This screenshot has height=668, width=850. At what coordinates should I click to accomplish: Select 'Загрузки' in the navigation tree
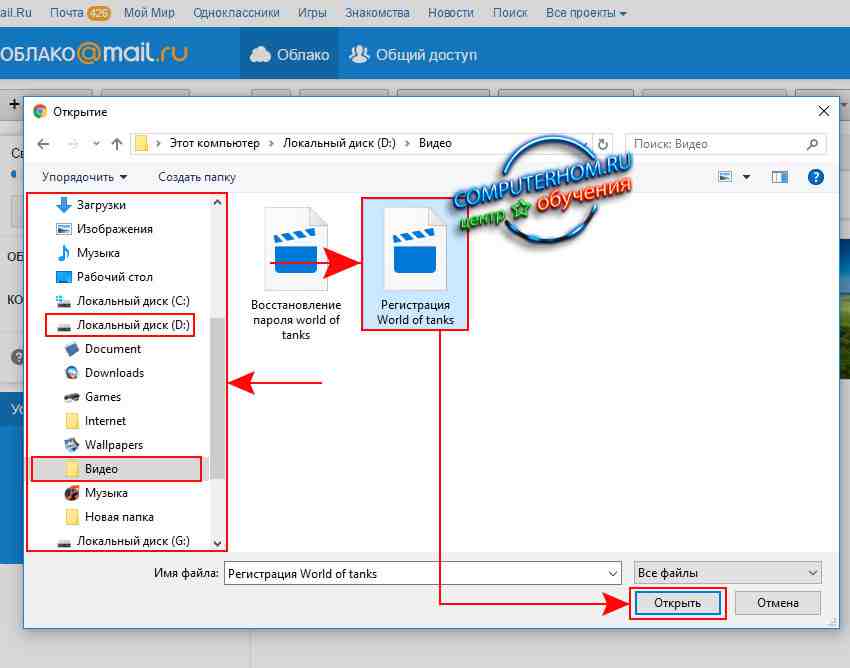point(101,205)
